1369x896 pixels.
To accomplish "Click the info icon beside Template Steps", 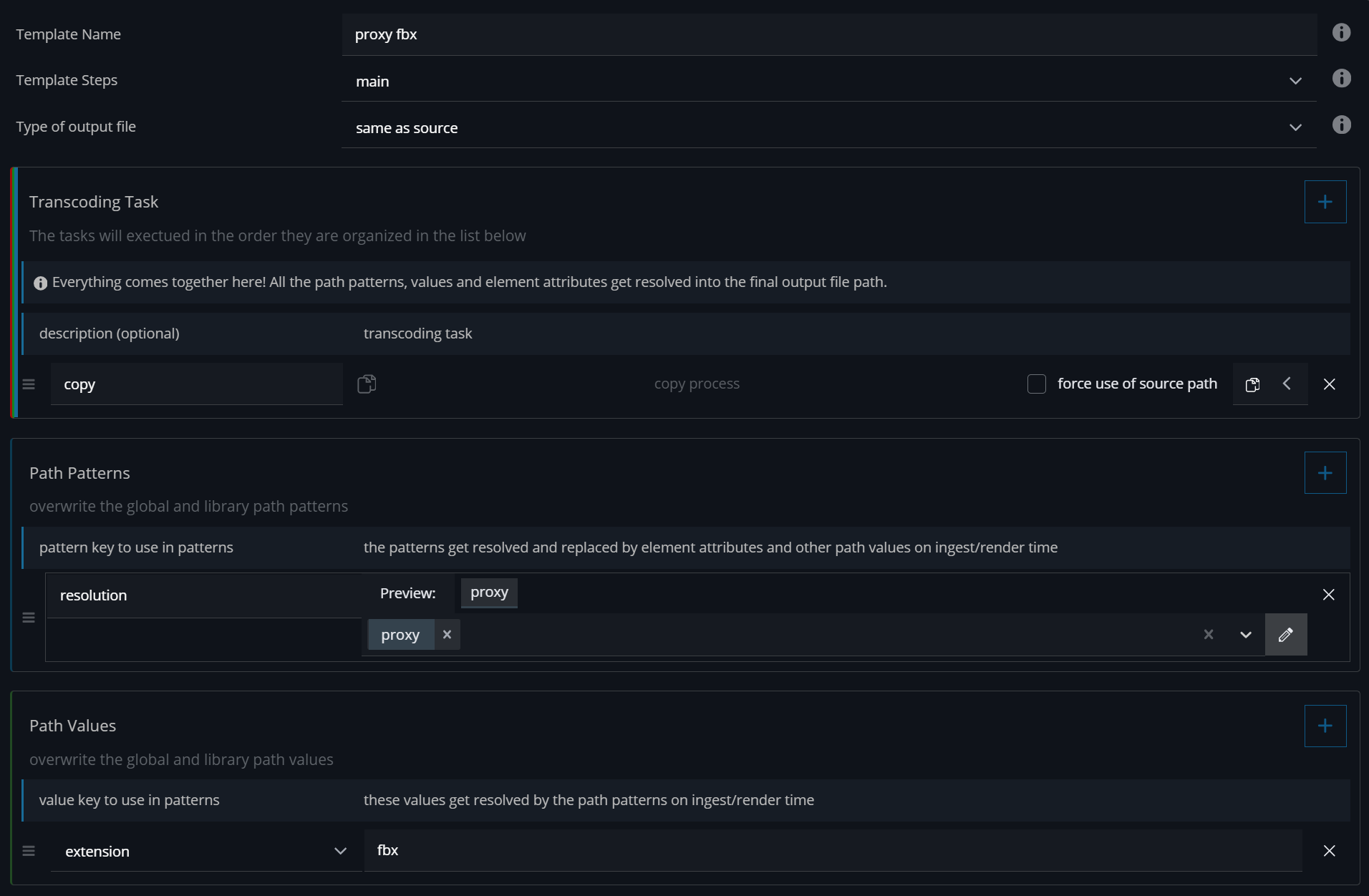I will [1341, 79].
